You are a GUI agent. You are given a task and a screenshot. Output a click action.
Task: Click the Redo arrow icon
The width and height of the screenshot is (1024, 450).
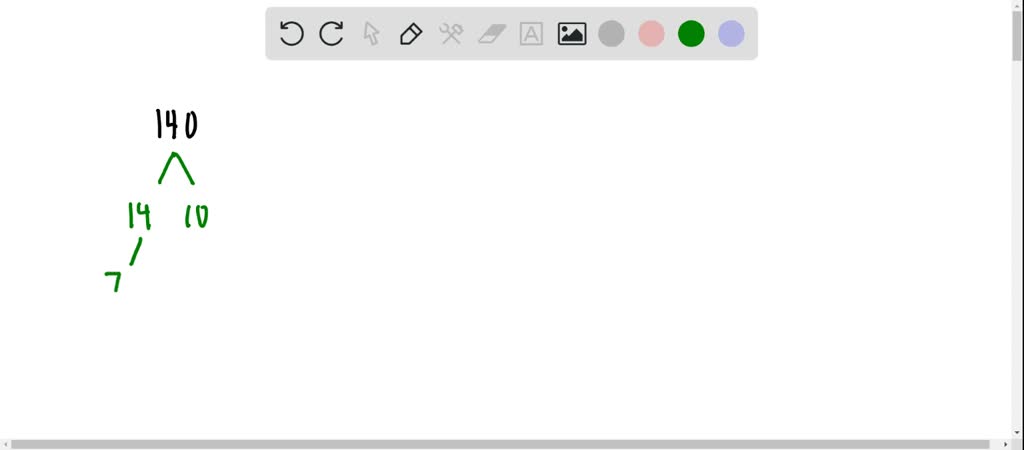pyautogui.click(x=331, y=33)
